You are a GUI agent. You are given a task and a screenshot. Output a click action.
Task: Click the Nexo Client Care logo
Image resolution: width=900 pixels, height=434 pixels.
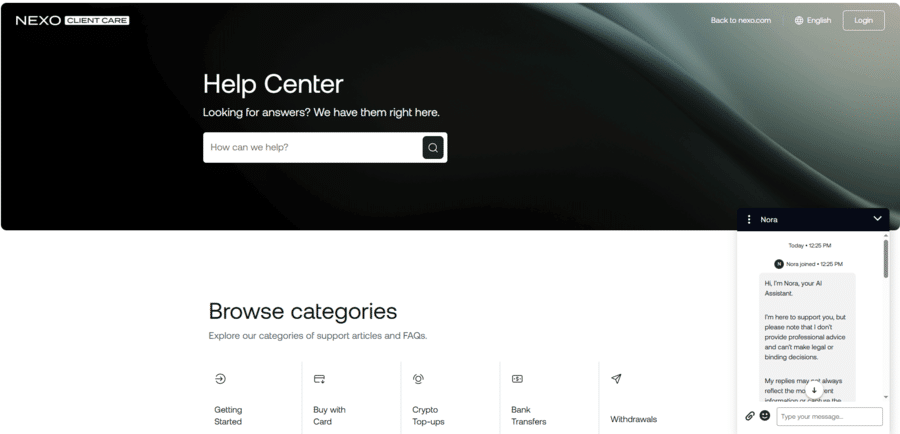pyautogui.click(x=72, y=20)
